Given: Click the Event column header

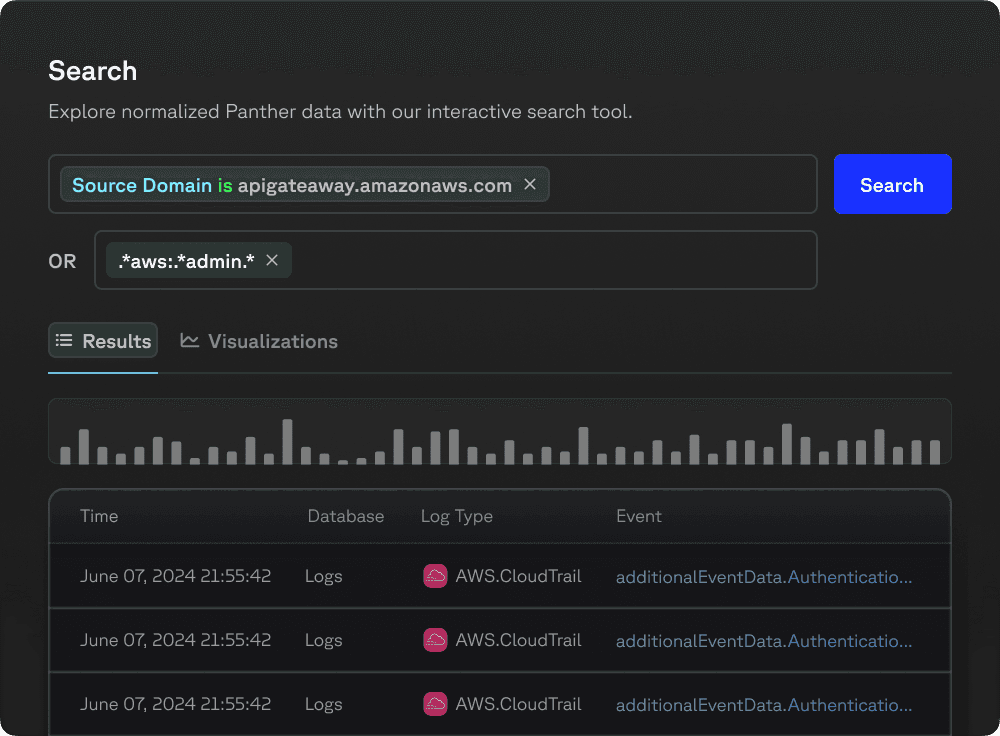Looking at the screenshot, I should click(x=638, y=516).
